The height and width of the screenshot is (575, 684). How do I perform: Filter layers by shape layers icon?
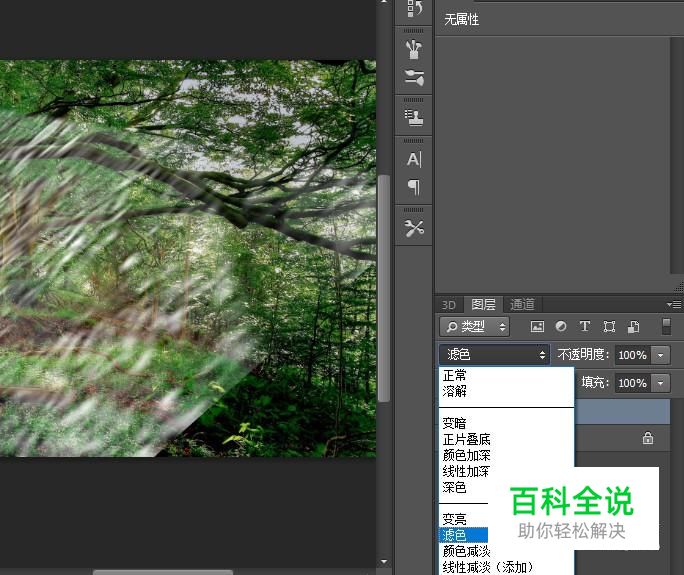point(609,326)
